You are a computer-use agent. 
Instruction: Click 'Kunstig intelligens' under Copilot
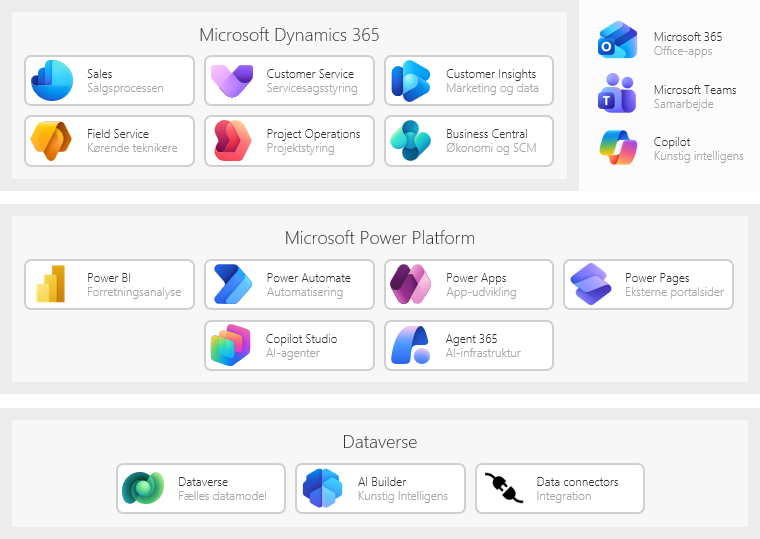click(x=698, y=156)
